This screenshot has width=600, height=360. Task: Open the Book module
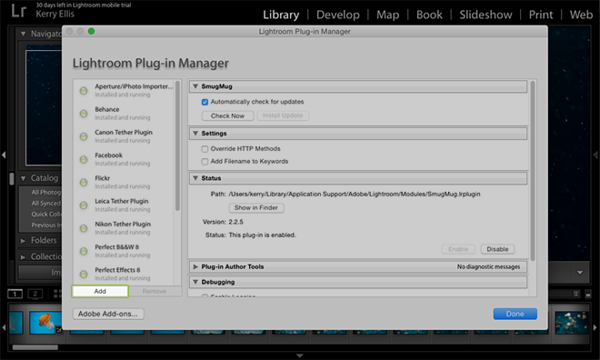(x=429, y=15)
